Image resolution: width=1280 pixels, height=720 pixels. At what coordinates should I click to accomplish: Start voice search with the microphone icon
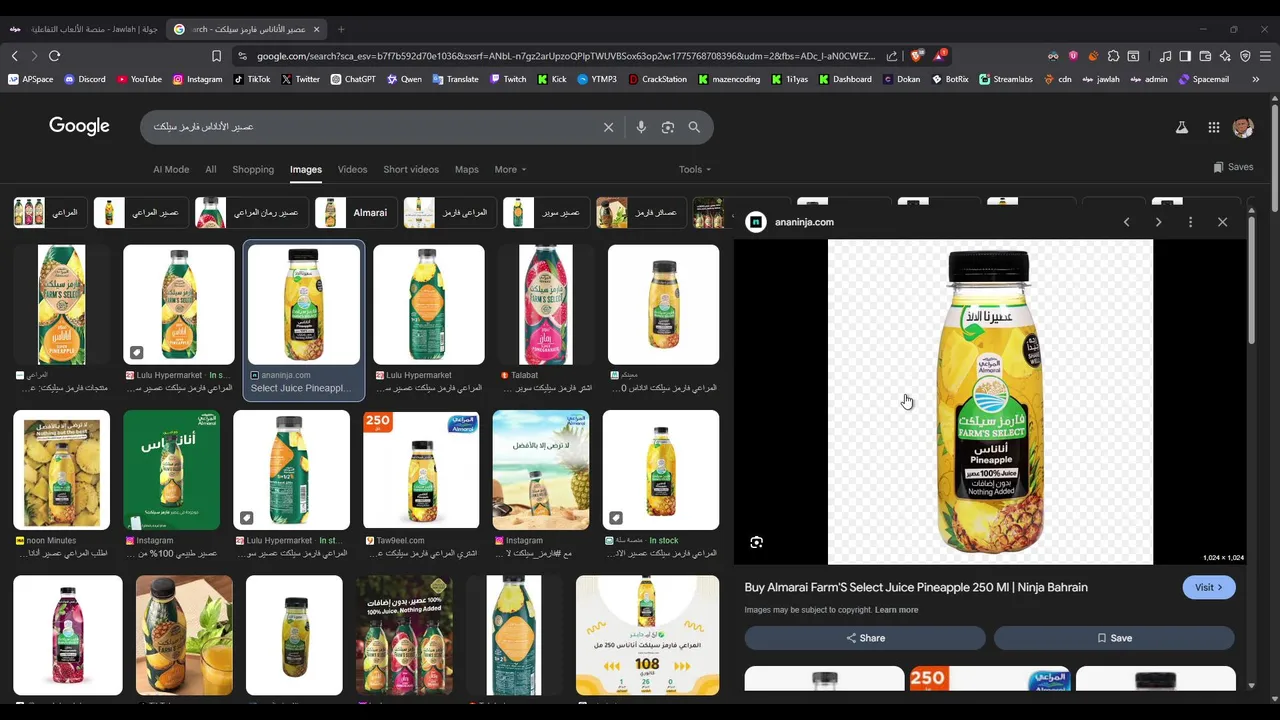click(641, 127)
